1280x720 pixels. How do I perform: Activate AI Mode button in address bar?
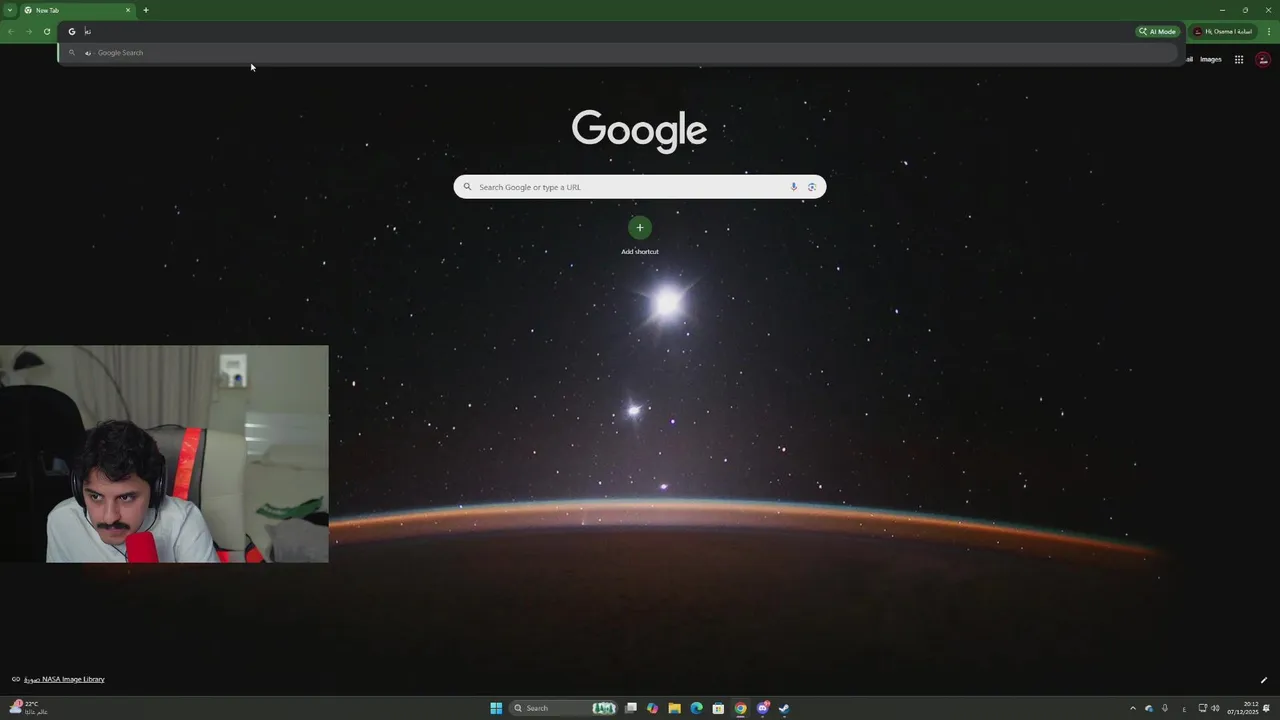tap(1157, 31)
